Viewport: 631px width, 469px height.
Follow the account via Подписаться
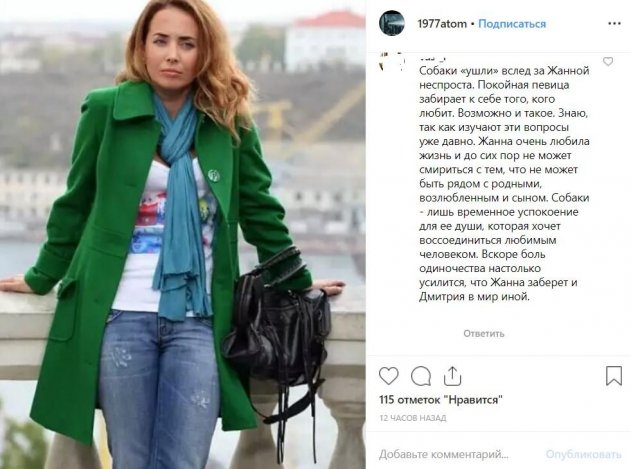tap(512, 24)
